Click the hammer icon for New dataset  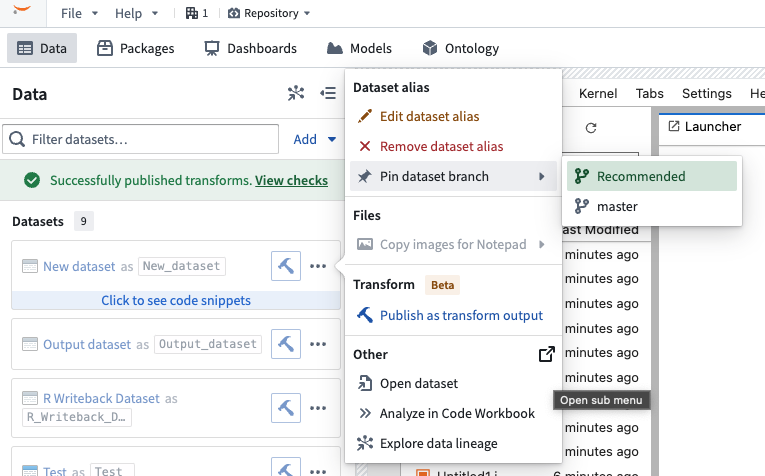click(x=286, y=266)
